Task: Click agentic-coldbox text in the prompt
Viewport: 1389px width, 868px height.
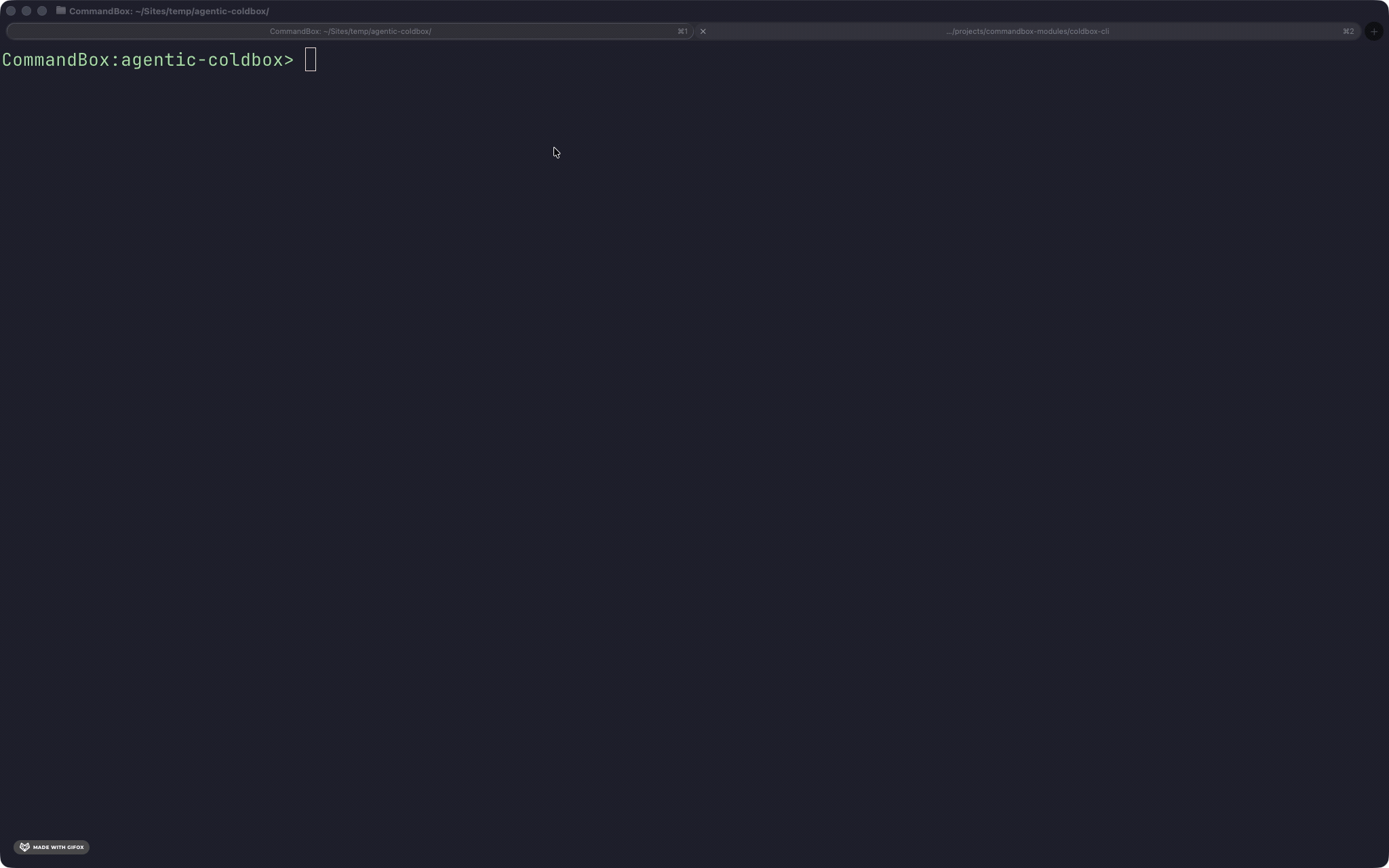Action: [x=201, y=60]
